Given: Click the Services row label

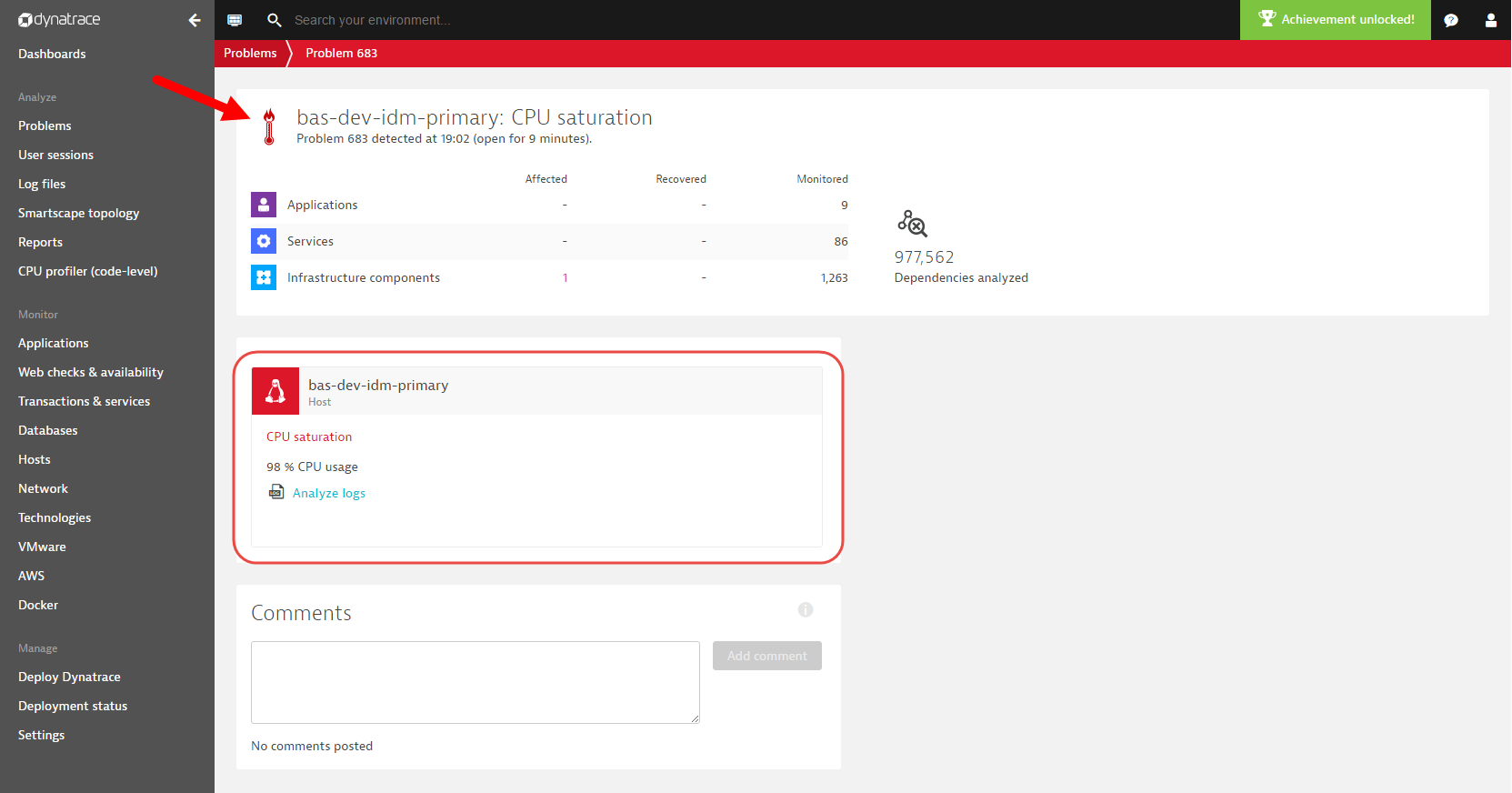Looking at the screenshot, I should pyautogui.click(x=310, y=241).
